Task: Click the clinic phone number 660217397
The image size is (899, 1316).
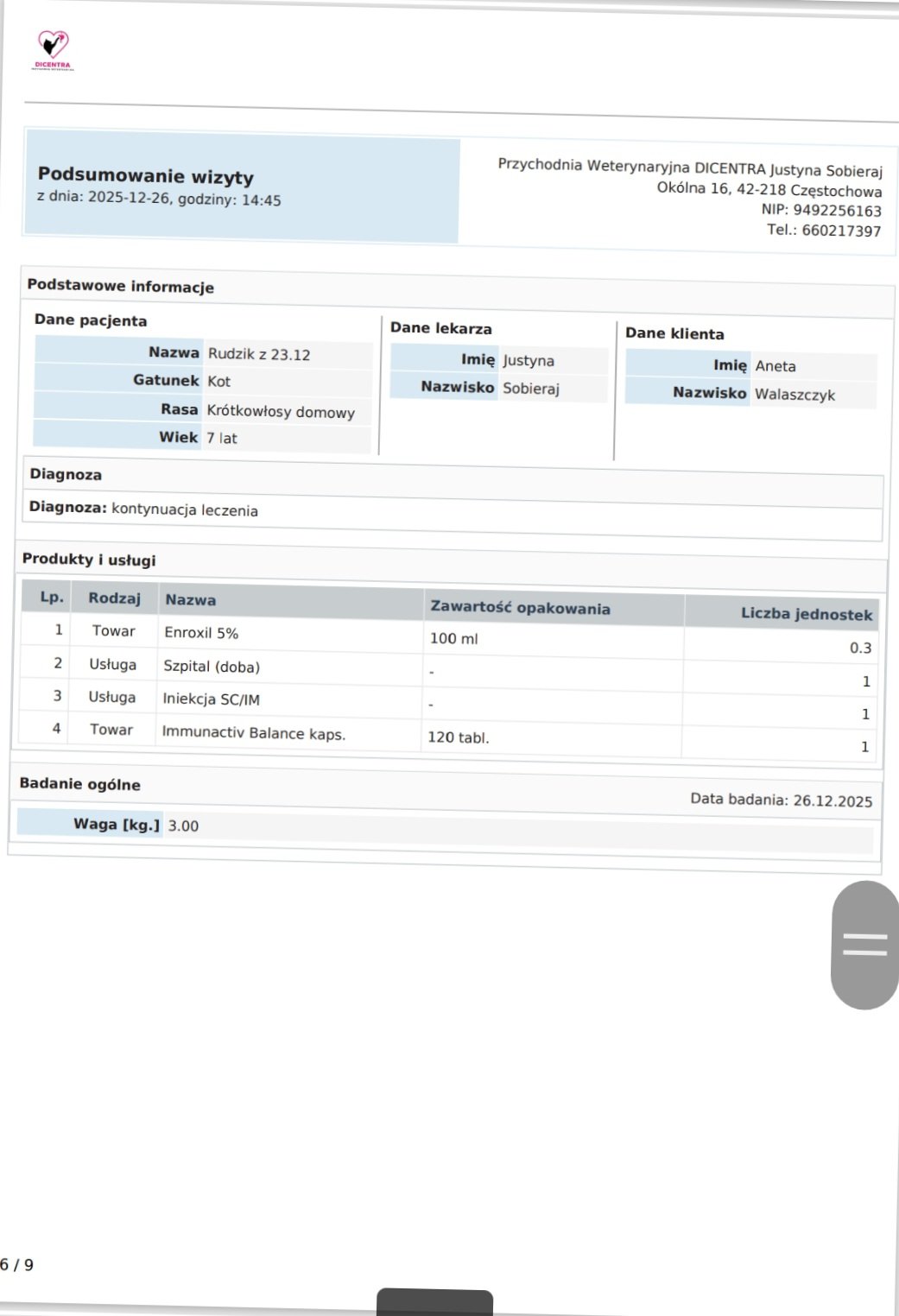Action: point(841,231)
